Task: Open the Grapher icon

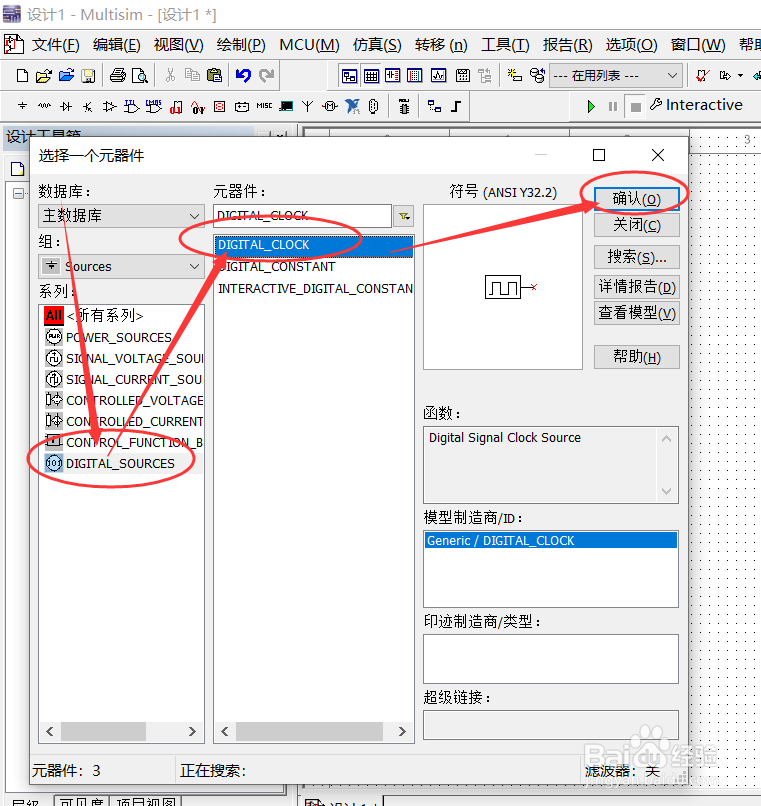Action: click(x=439, y=76)
